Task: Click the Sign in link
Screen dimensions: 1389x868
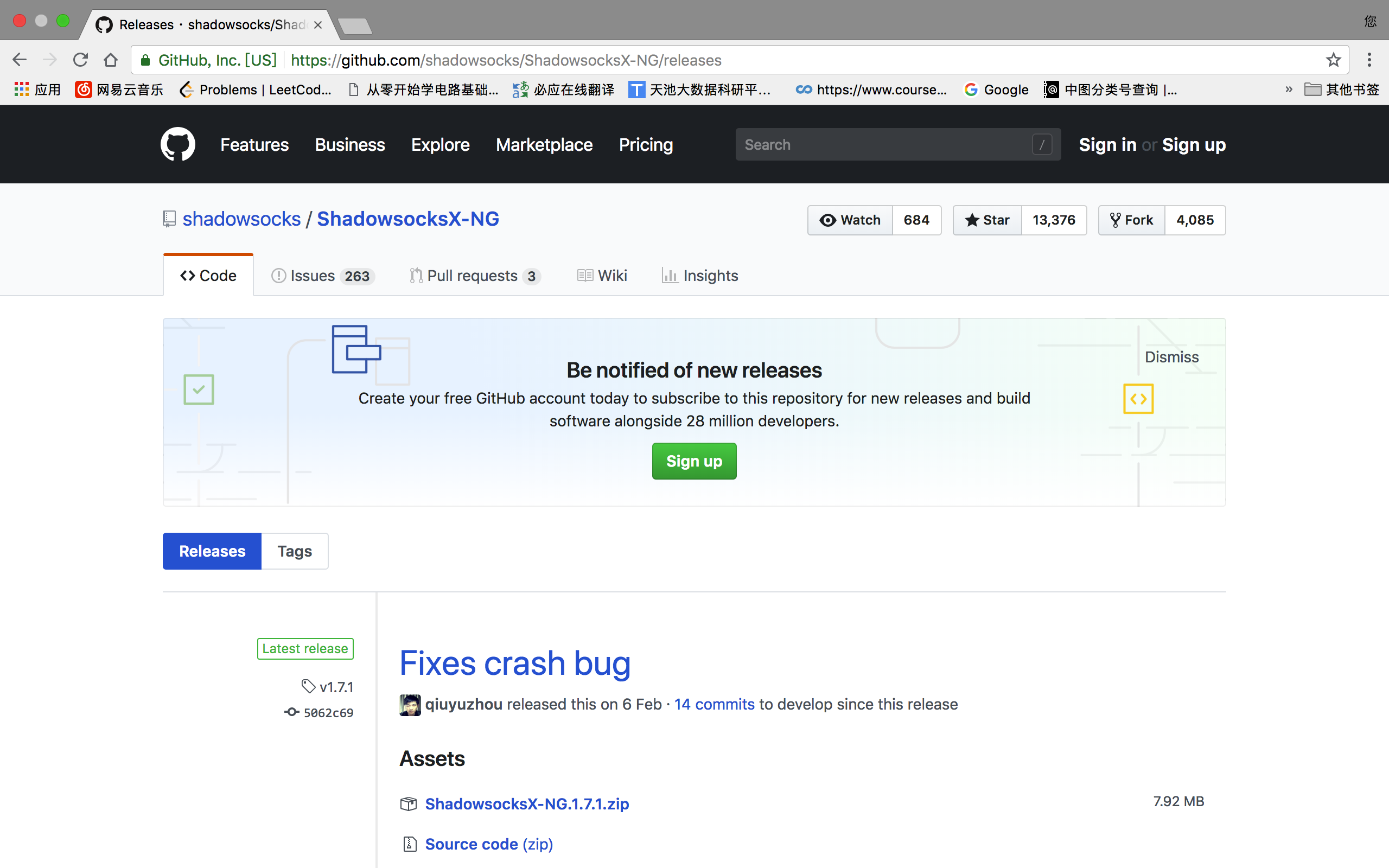Action: tap(1107, 145)
